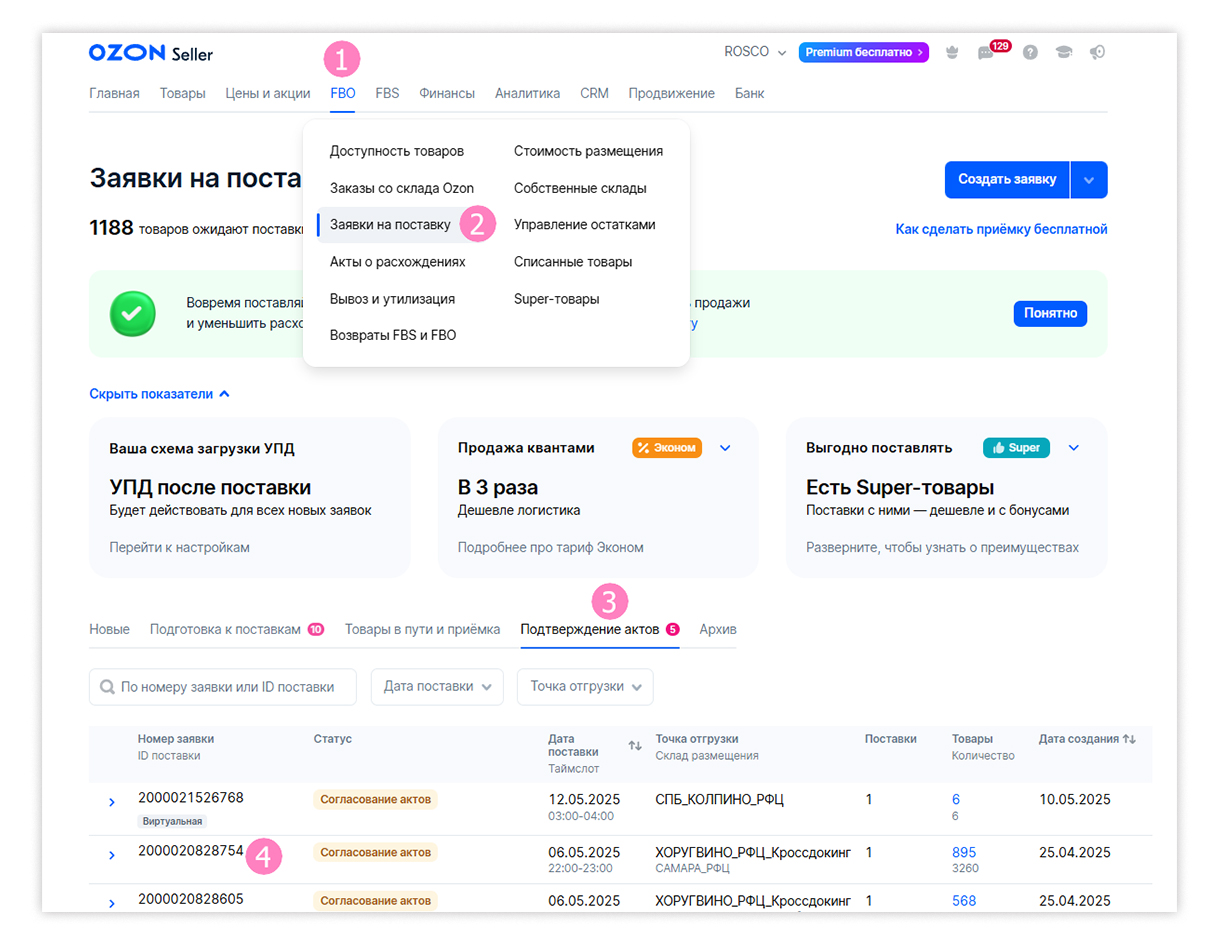Screen dimensions: 1219x945
Task: Collapse indicators via Скрыть показатели
Action: tap(160, 394)
